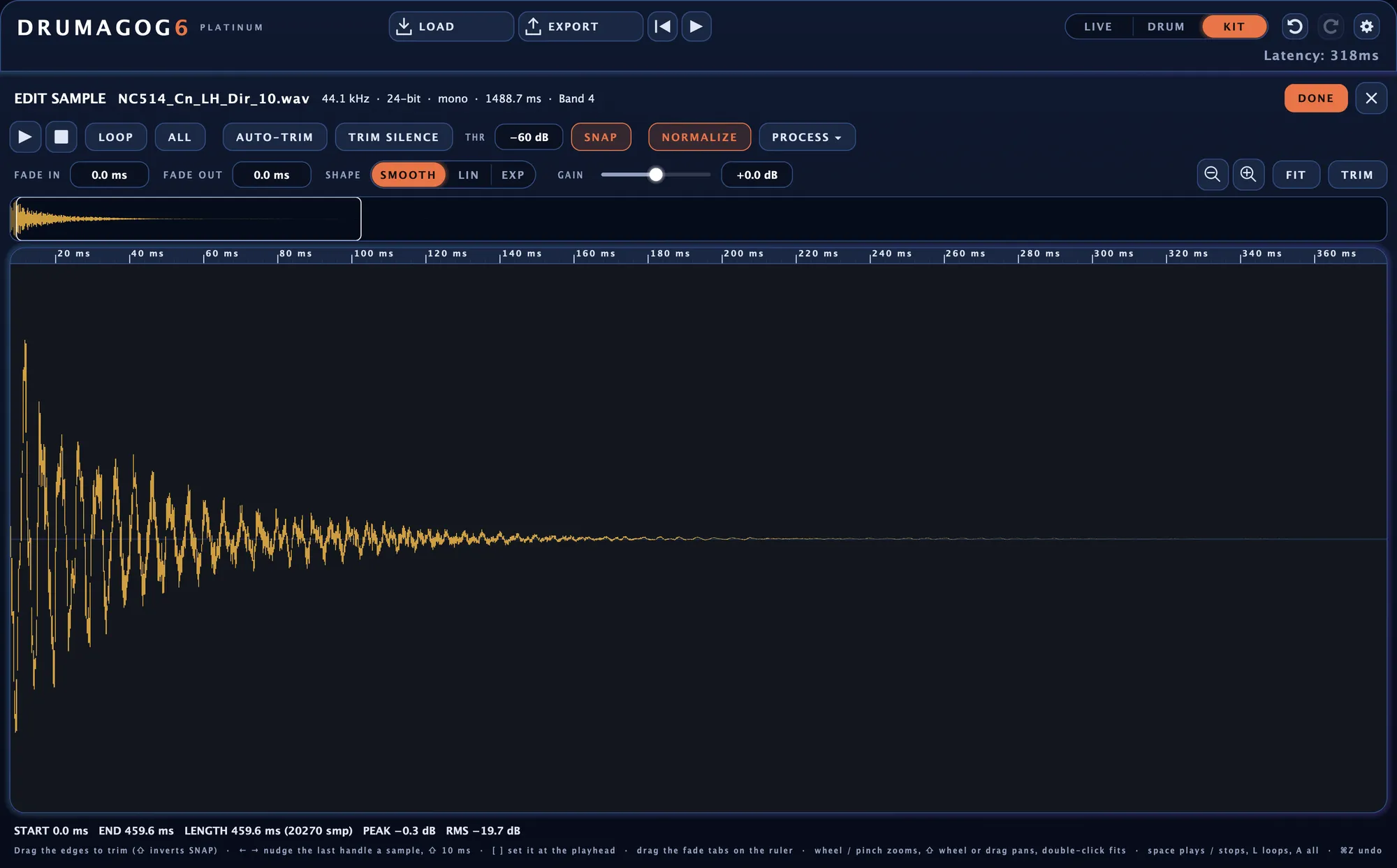The width and height of the screenshot is (1397, 868).
Task: Click the threshold -60 dB field
Action: pyautogui.click(x=529, y=137)
